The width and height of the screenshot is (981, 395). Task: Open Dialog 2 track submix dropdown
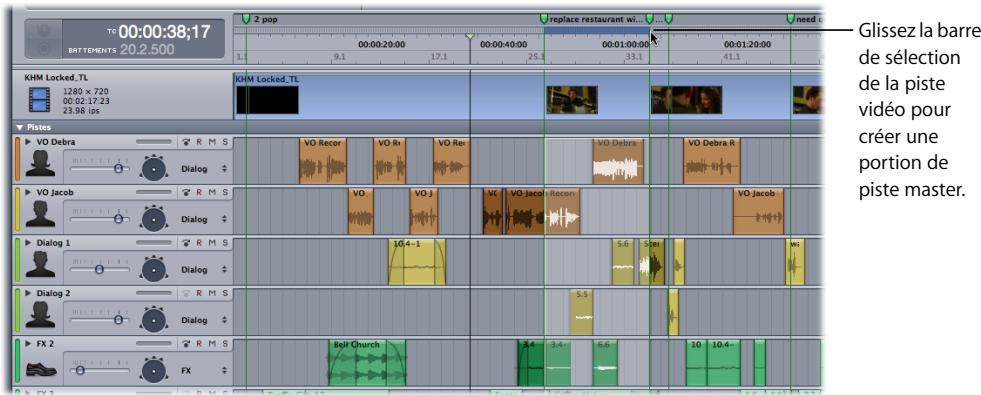[204, 321]
